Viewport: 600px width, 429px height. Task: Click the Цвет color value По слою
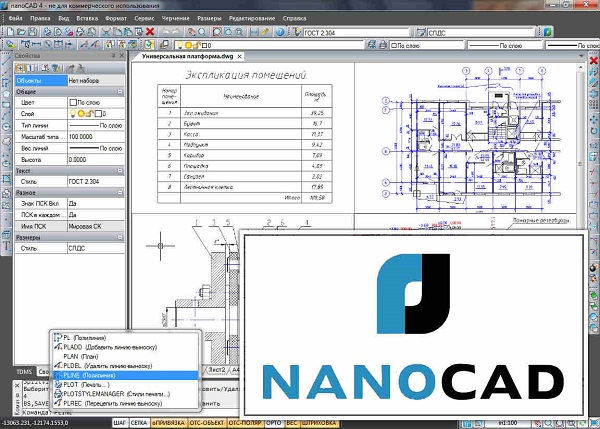pyautogui.click(x=96, y=103)
